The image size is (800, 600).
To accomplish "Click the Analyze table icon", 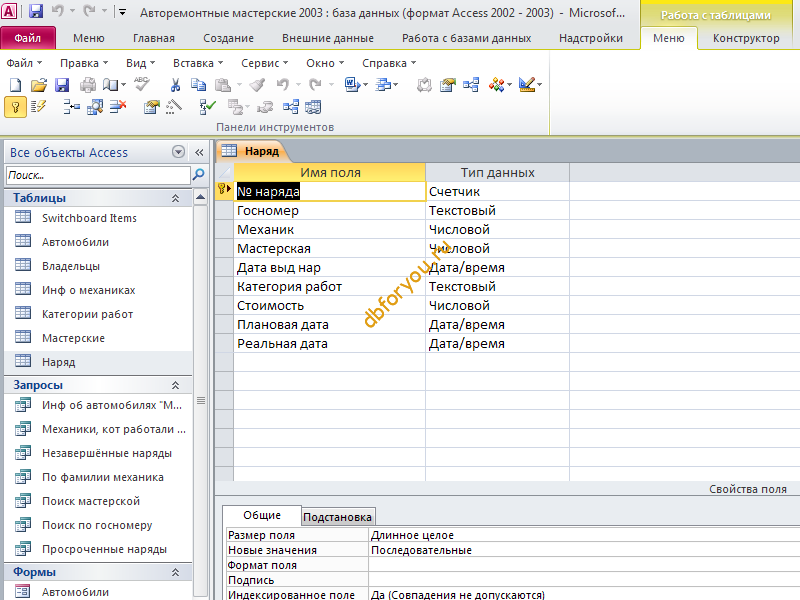I will pyautogui.click(x=383, y=85).
